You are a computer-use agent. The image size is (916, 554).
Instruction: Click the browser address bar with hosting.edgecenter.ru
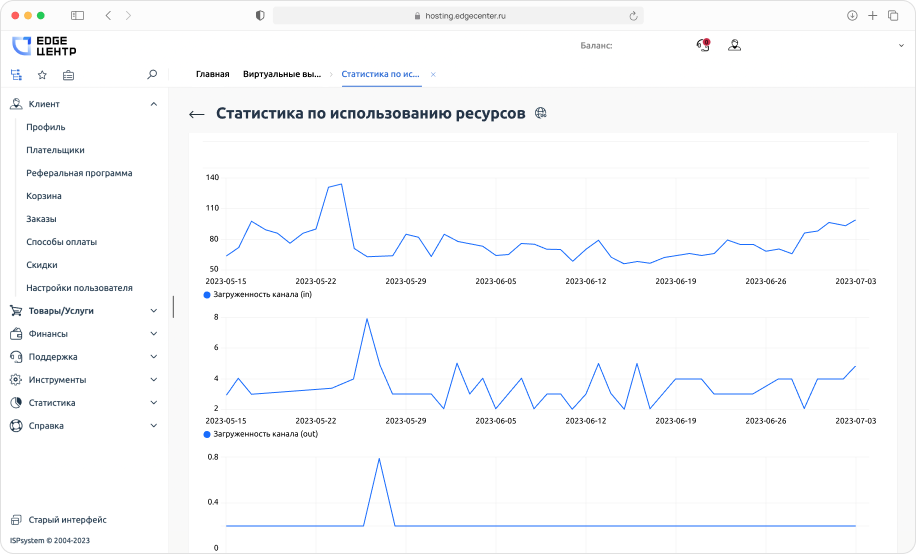[457, 16]
